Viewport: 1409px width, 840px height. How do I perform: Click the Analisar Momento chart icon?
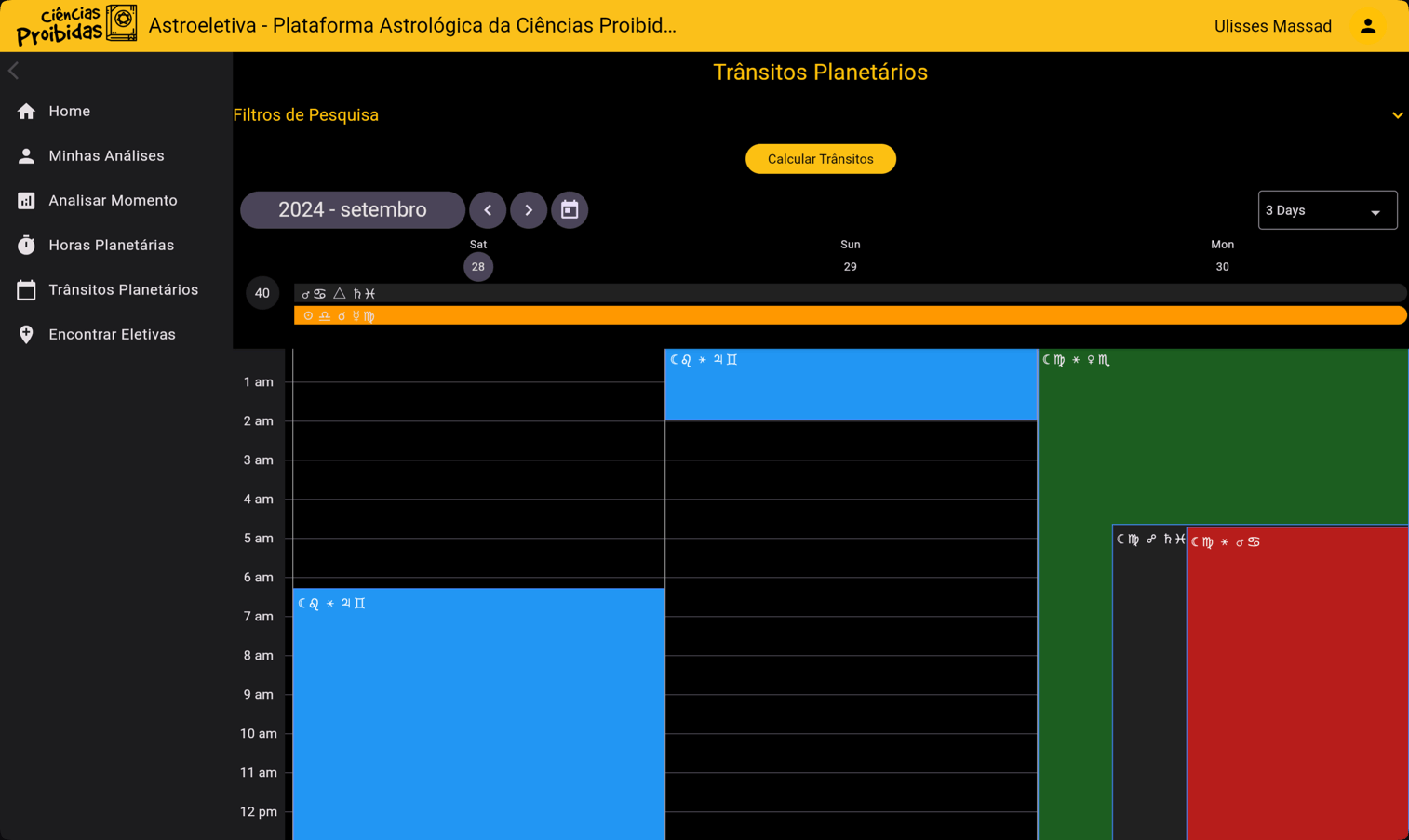(x=26, y=201)
